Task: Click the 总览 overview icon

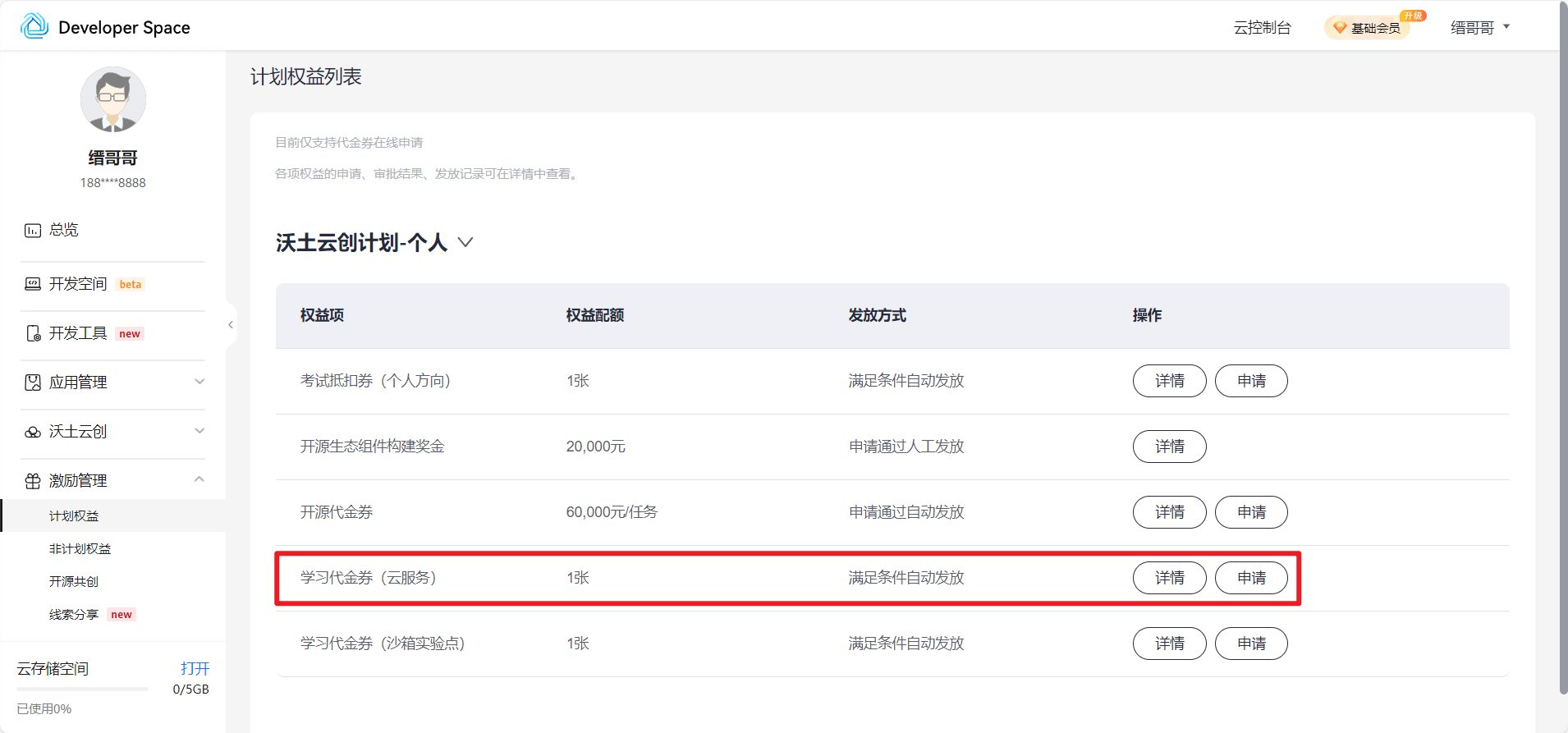Action: coord(33,230)
